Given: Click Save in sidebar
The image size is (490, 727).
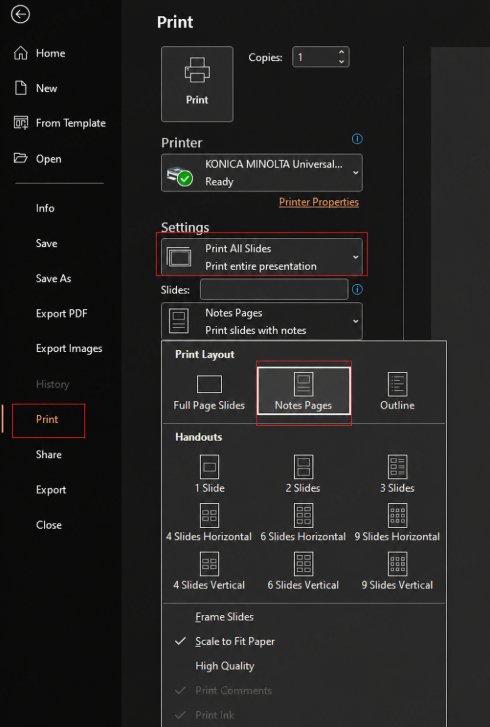Looking at the screenshot, I should click(46, 243).
